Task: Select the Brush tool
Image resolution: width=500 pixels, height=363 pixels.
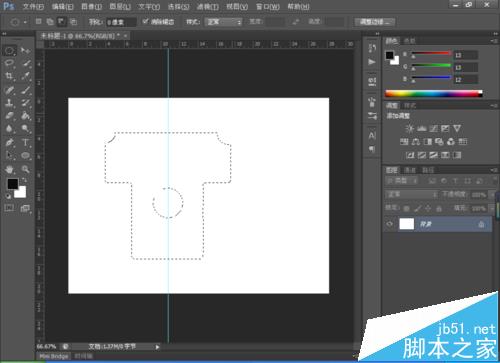Action: (25, 90)
